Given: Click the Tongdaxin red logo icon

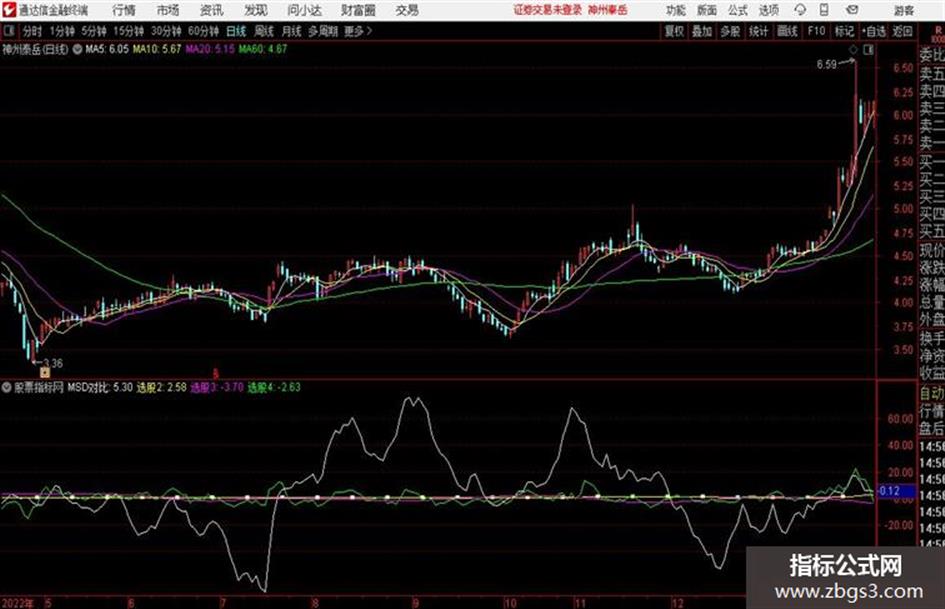Looking at the screenshot, I should 9,10.
